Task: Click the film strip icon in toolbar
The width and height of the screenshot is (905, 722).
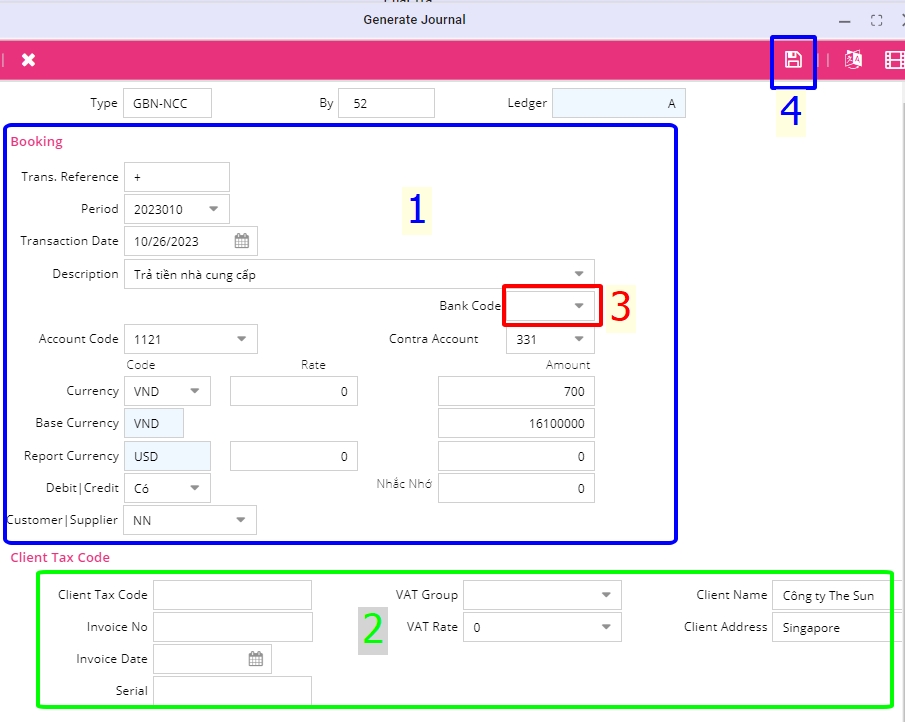Action: coord(894,60)
